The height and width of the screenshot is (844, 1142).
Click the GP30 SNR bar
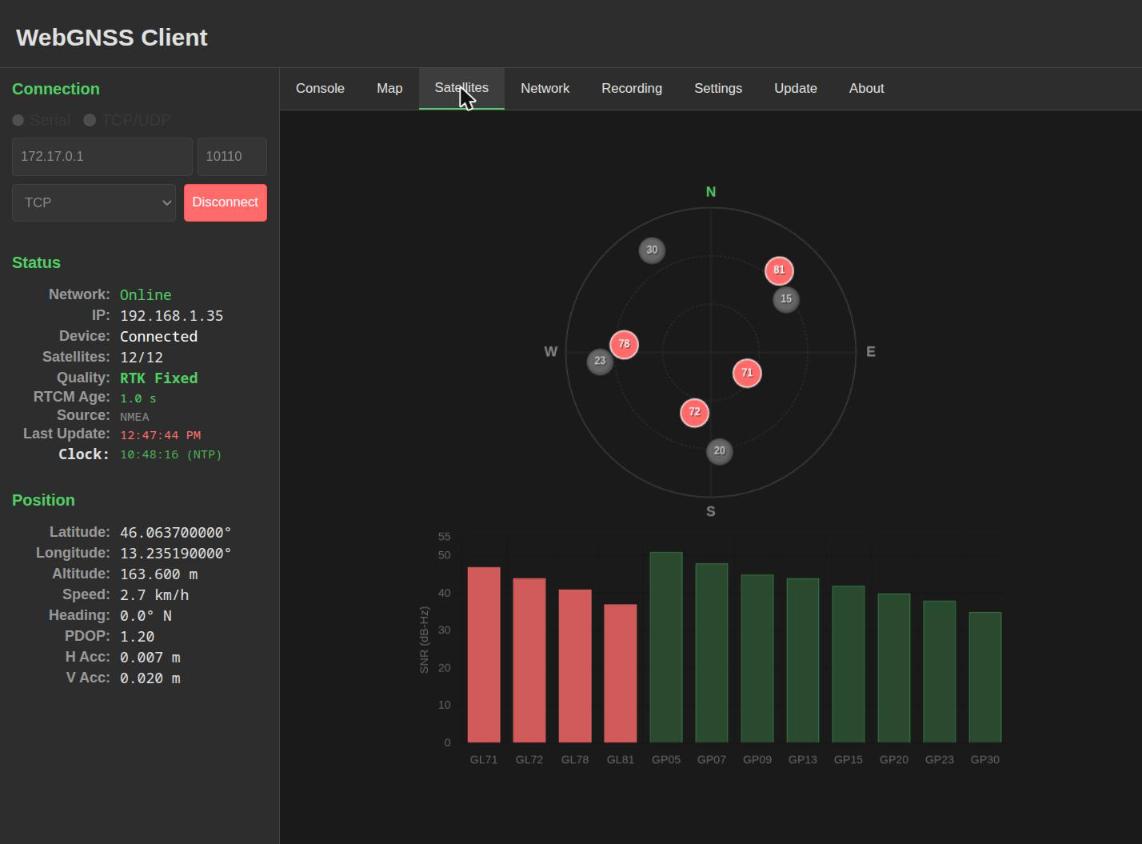click(985, 677)
